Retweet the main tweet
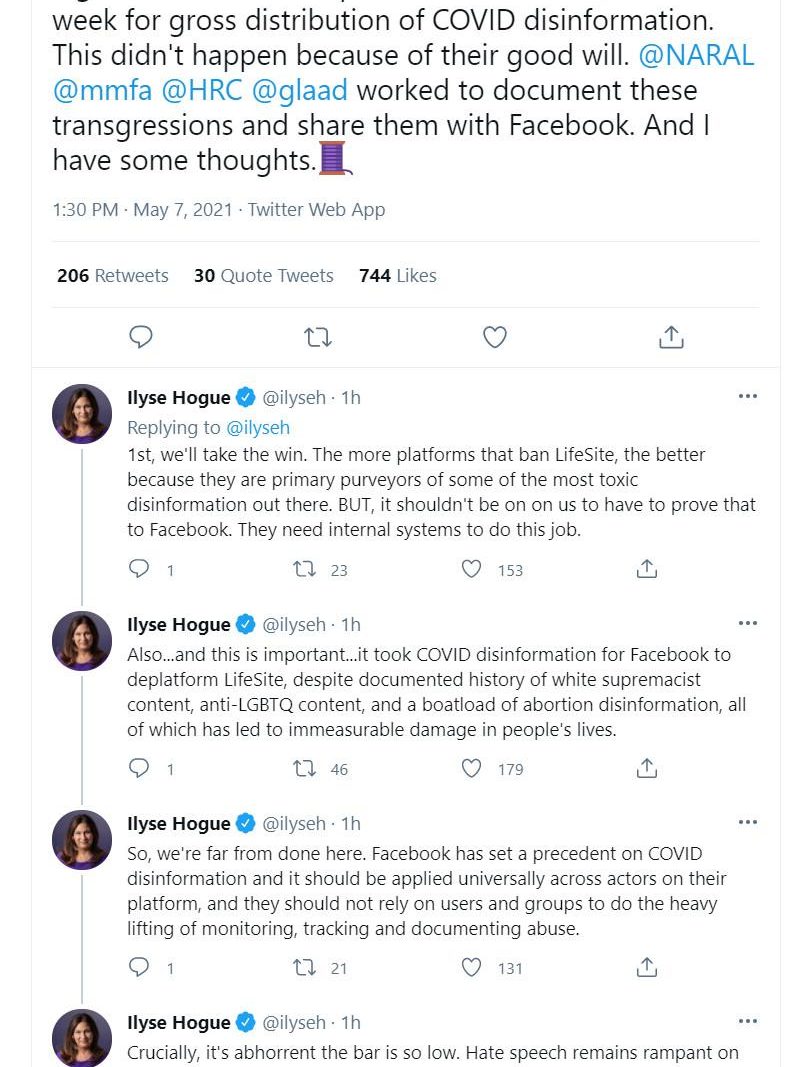This screenshot has width=800, height=1067. click(318, 337)
